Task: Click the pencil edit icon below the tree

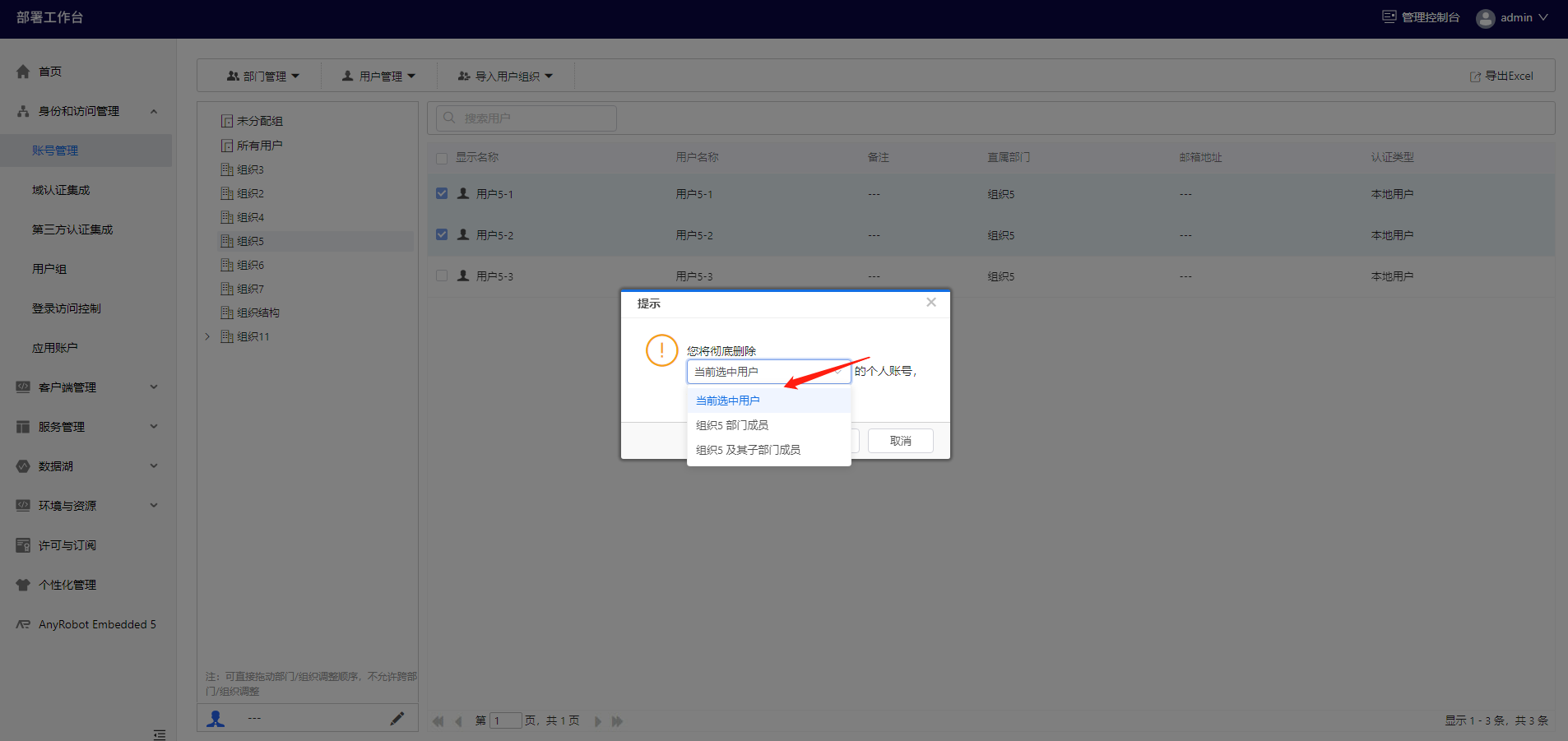Action: click(x=397, y=719)
